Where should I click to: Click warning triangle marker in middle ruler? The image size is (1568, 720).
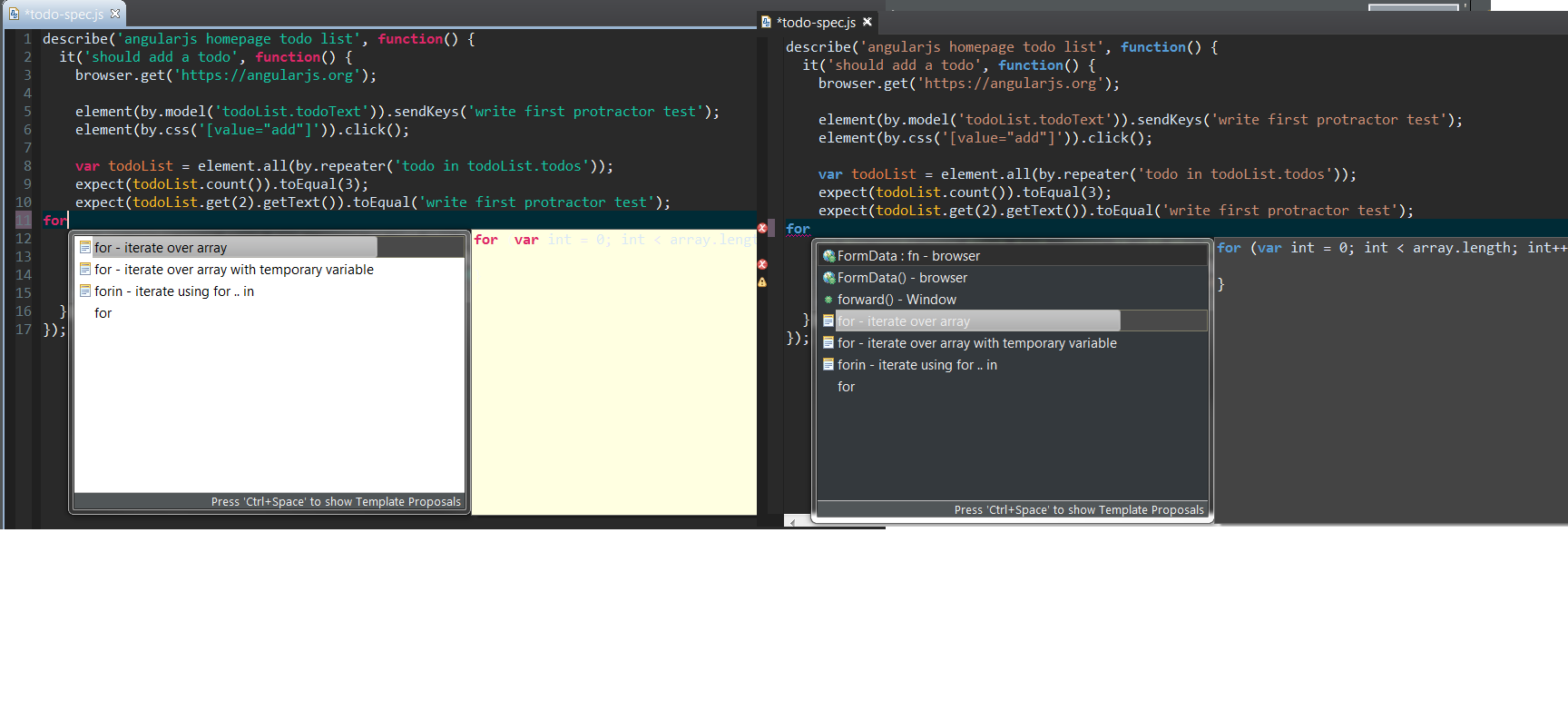(762, 282)
